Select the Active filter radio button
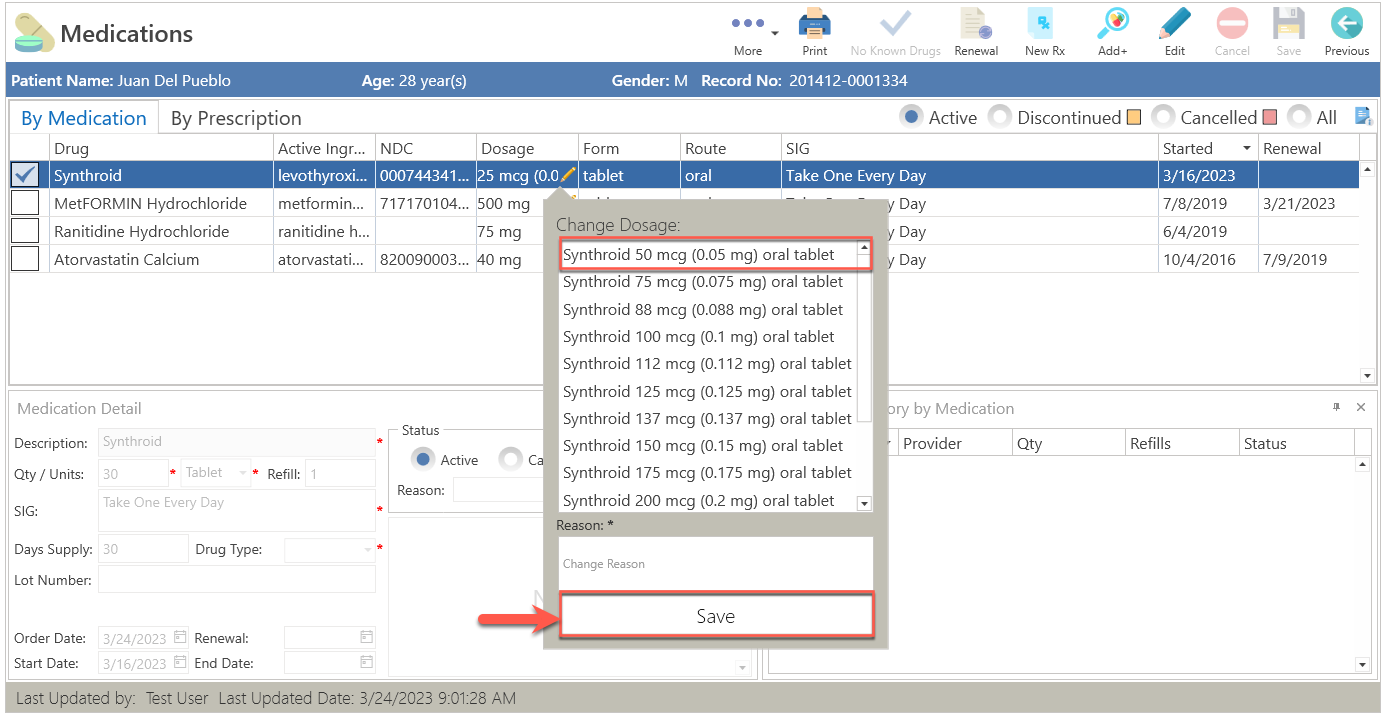Screen dimensions: 1383x717 click(911, 117)
